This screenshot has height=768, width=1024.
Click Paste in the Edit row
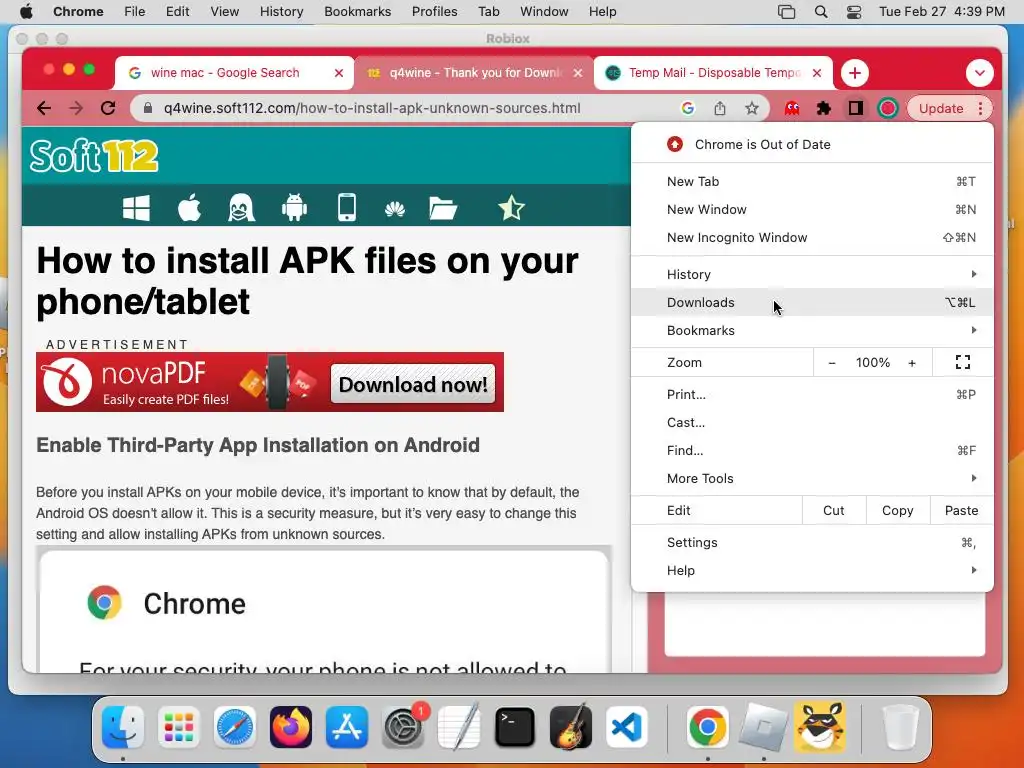[x=961, y=511]
